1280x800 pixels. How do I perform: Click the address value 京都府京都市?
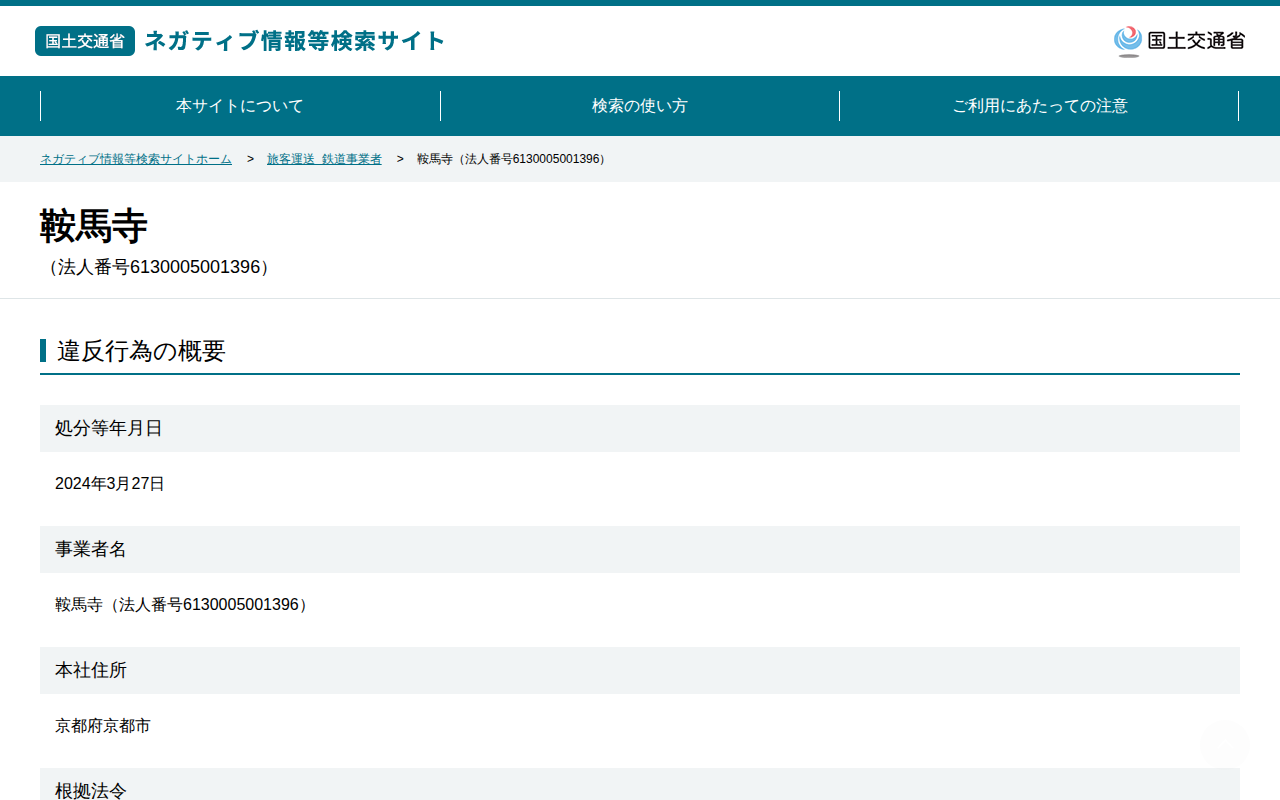coord(103,726)
